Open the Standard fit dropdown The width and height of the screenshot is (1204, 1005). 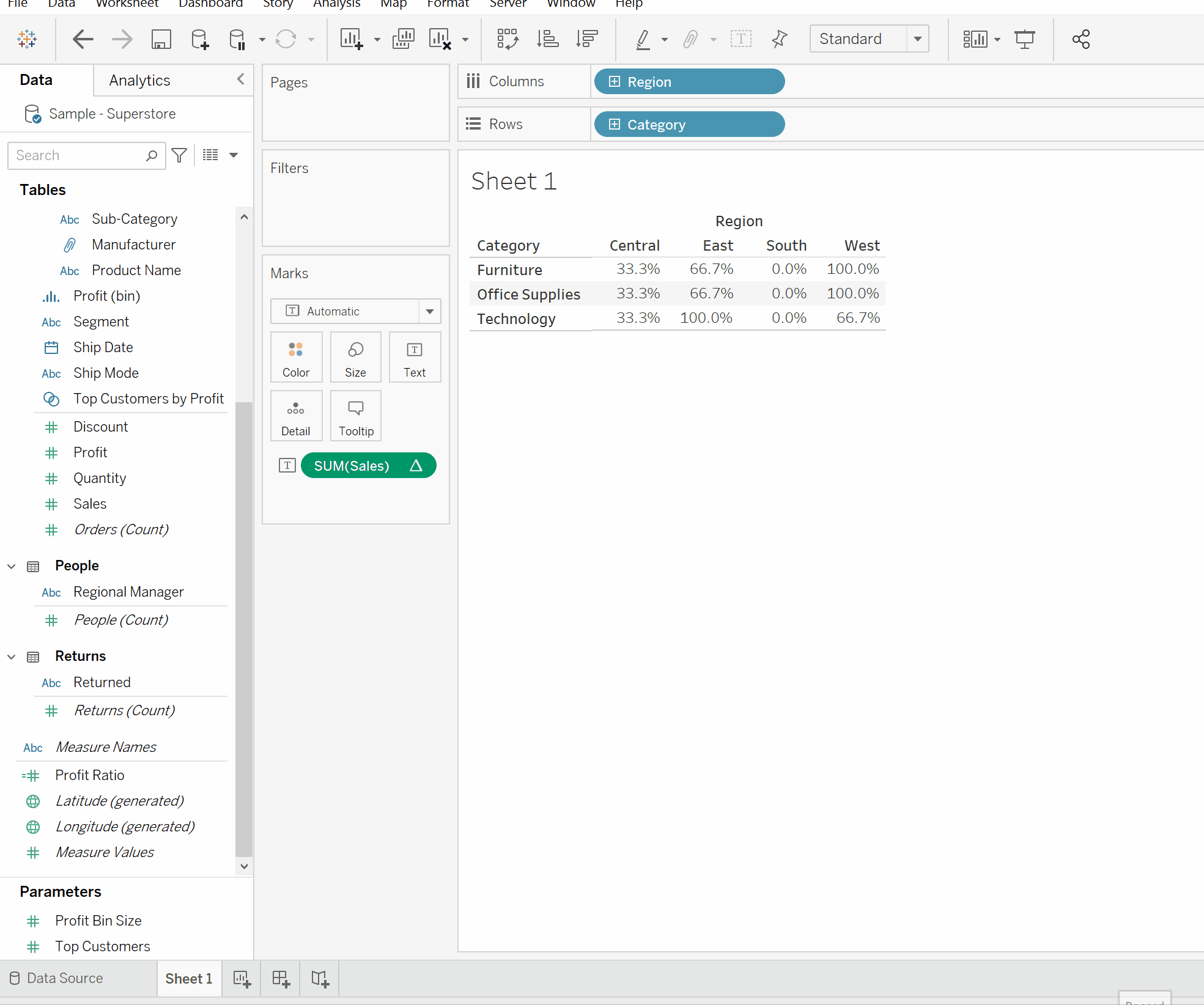917,39
